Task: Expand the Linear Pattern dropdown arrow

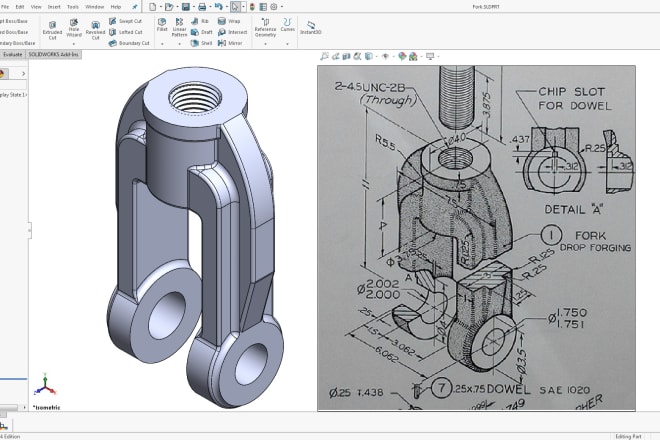Action: pyautogui.click(x=179, y=44)
